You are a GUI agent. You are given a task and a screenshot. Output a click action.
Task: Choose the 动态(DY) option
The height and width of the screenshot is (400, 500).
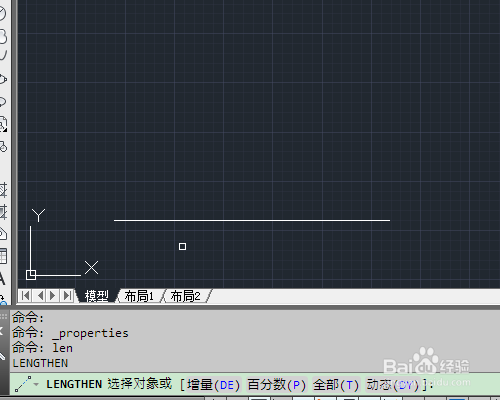[392, 385]
